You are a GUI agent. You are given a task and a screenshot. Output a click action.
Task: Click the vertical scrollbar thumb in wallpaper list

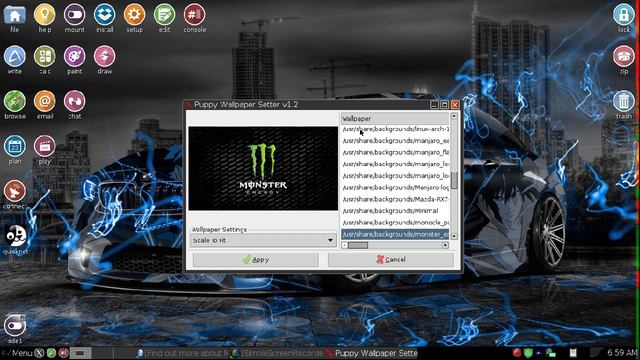[x=454, y=181]
